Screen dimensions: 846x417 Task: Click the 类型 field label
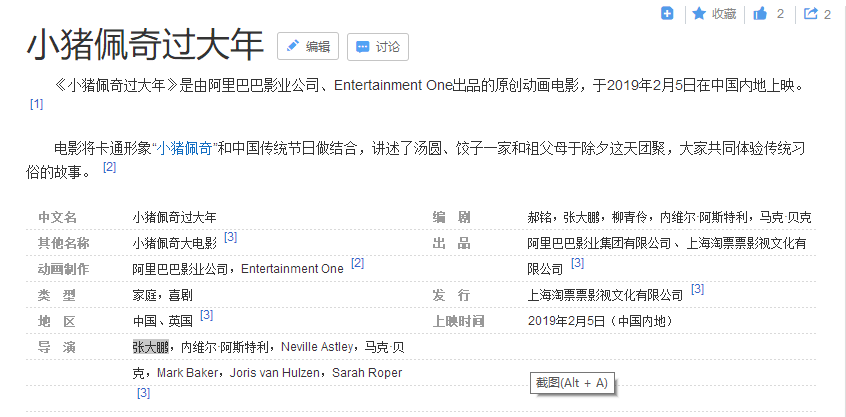(57, 295)
